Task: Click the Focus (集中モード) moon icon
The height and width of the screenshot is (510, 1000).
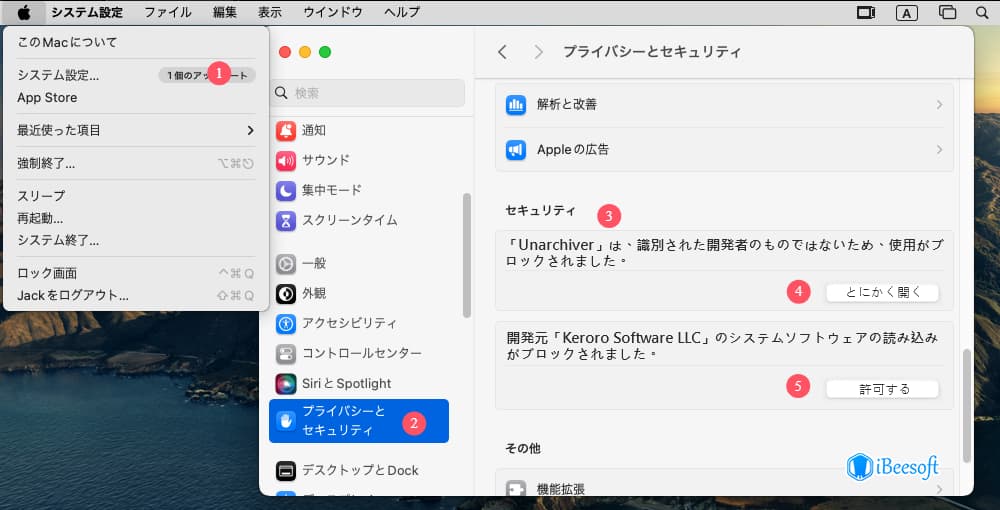Action: pyautogui.click(x=286, y=191)
